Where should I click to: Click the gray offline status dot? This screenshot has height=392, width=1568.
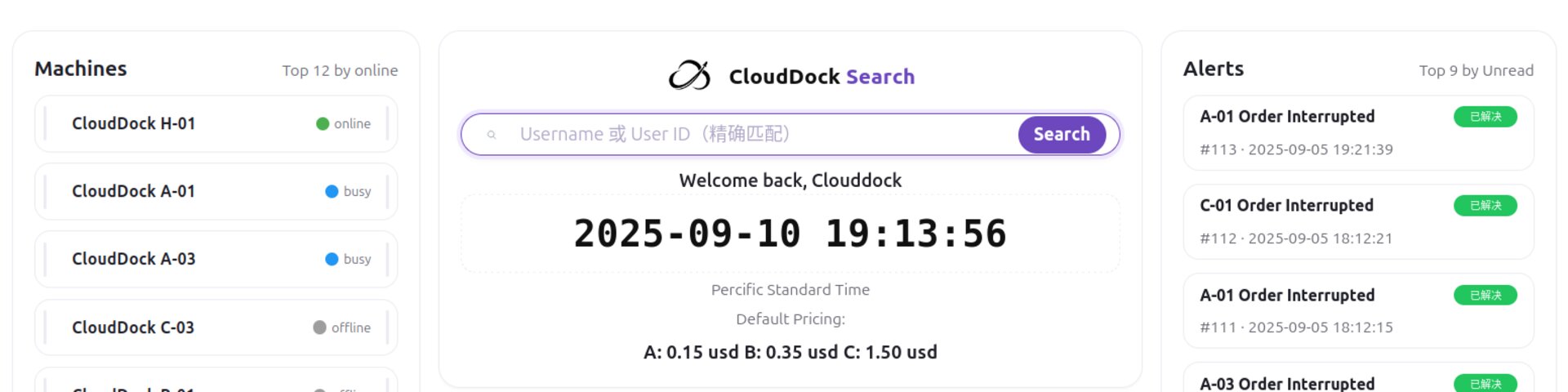tap(319, 327)
